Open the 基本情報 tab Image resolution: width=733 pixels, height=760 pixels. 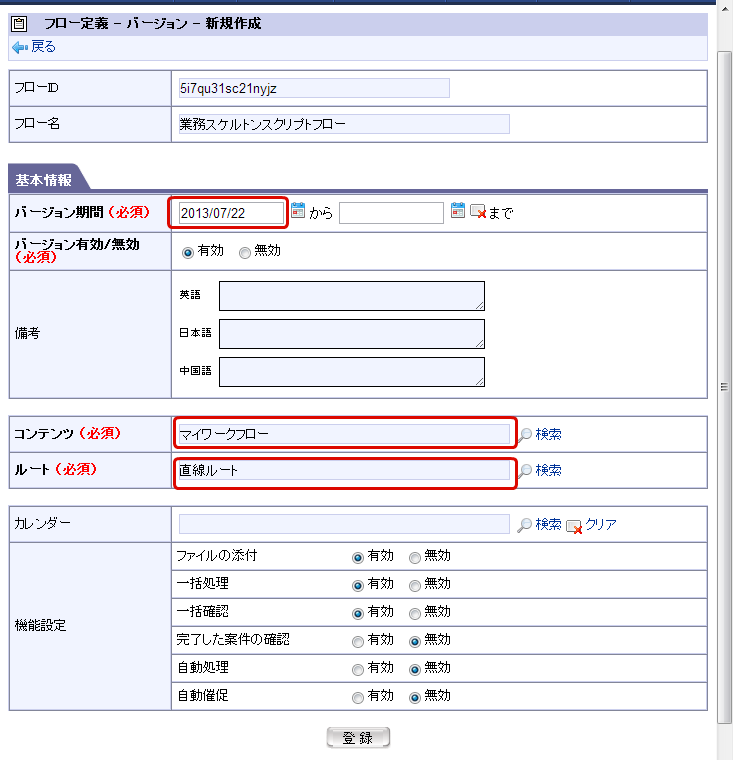[46, 179]
